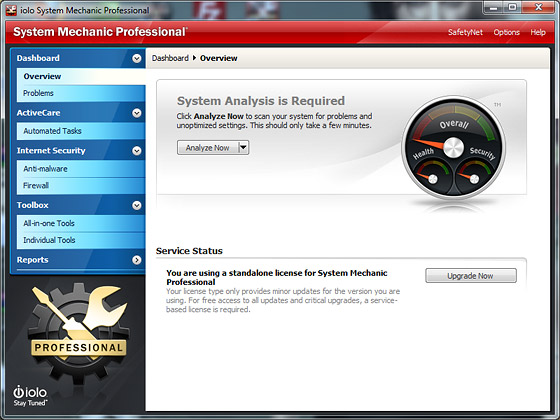Screen dimensions: 560x420
Task: Click Dashboard in the breadcrumb
Action: (170, 58)
